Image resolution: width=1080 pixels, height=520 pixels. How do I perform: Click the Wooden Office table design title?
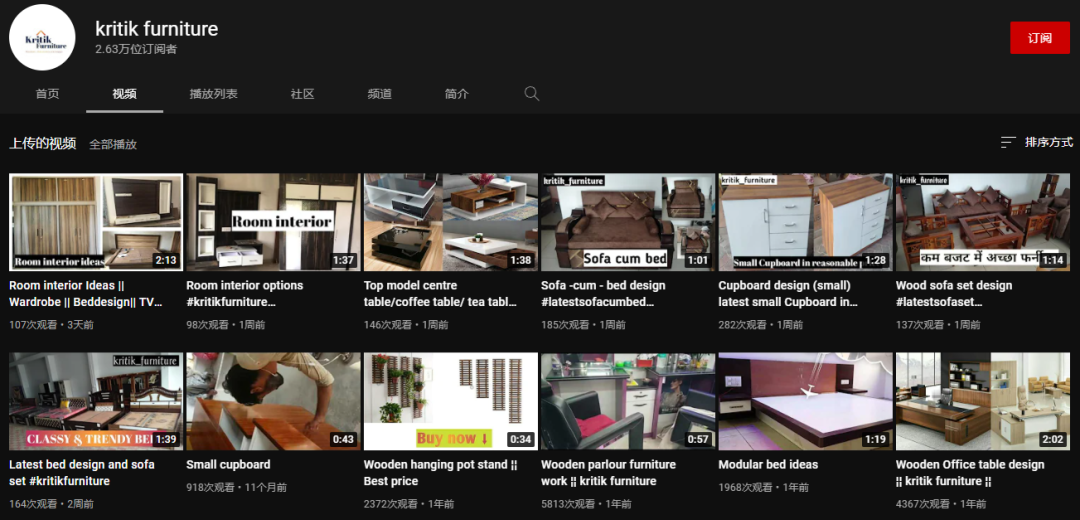(x=970, y=472)
